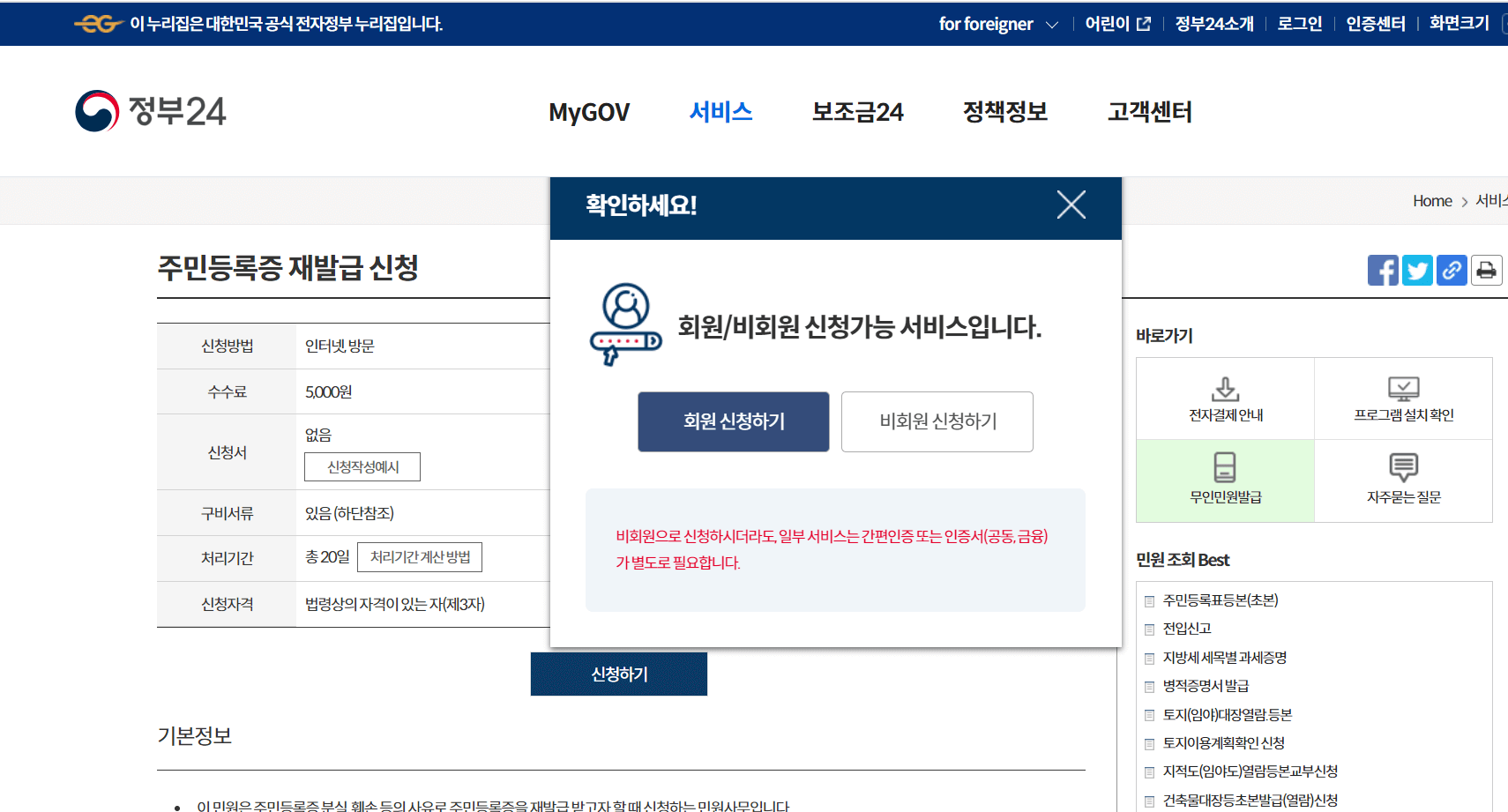Viewport: 1508px width, 812px height.
Task: Open the MyGOV menu
Action: click(x=588, y=112)
